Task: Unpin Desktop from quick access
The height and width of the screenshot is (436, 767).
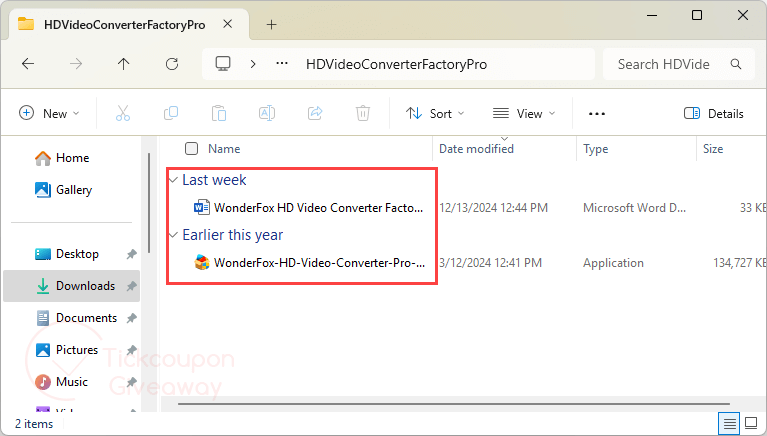Action: point(132,254)
